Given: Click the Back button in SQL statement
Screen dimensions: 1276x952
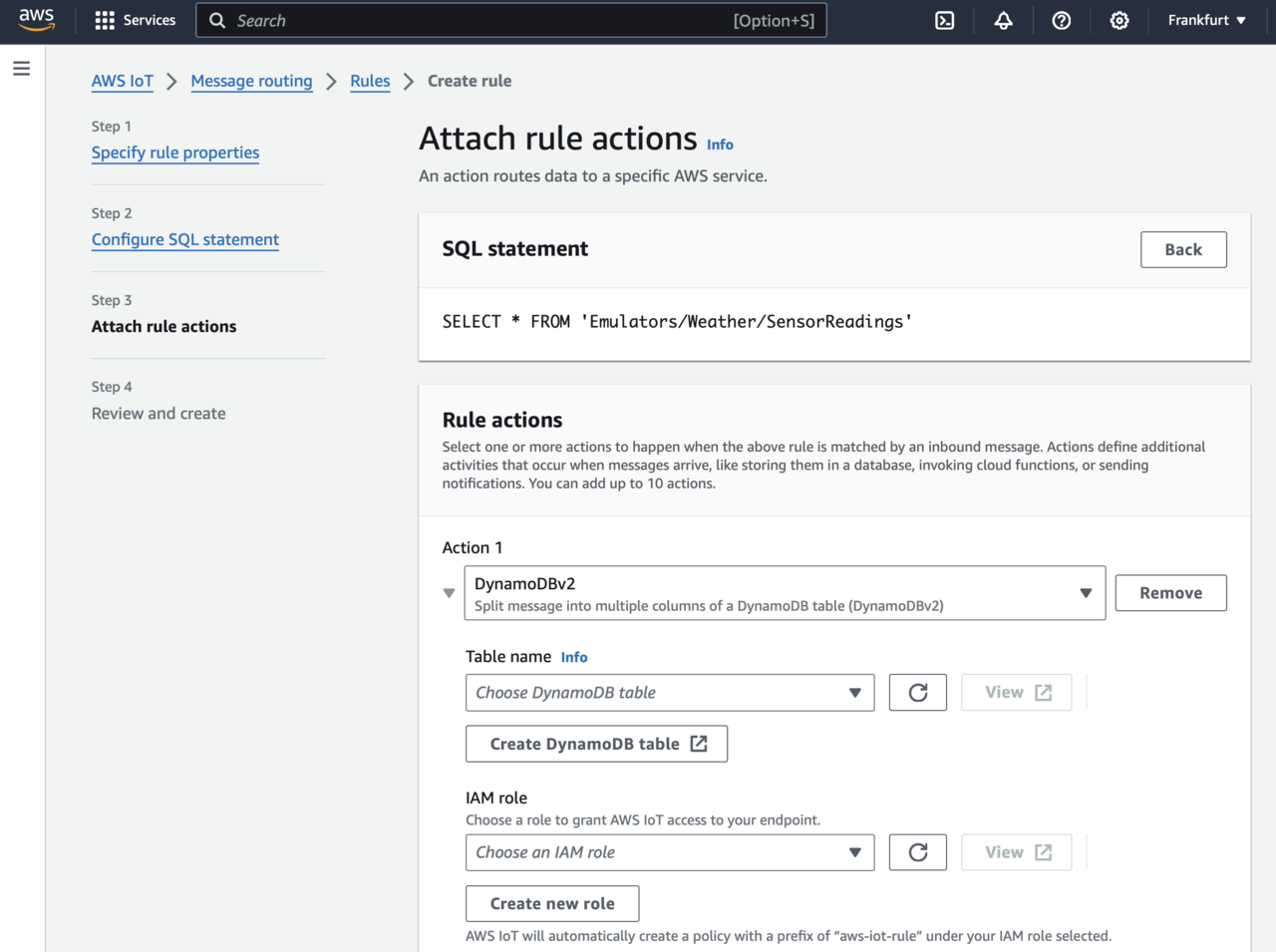Looking at the screenshot, I should tap(1182, 249).
